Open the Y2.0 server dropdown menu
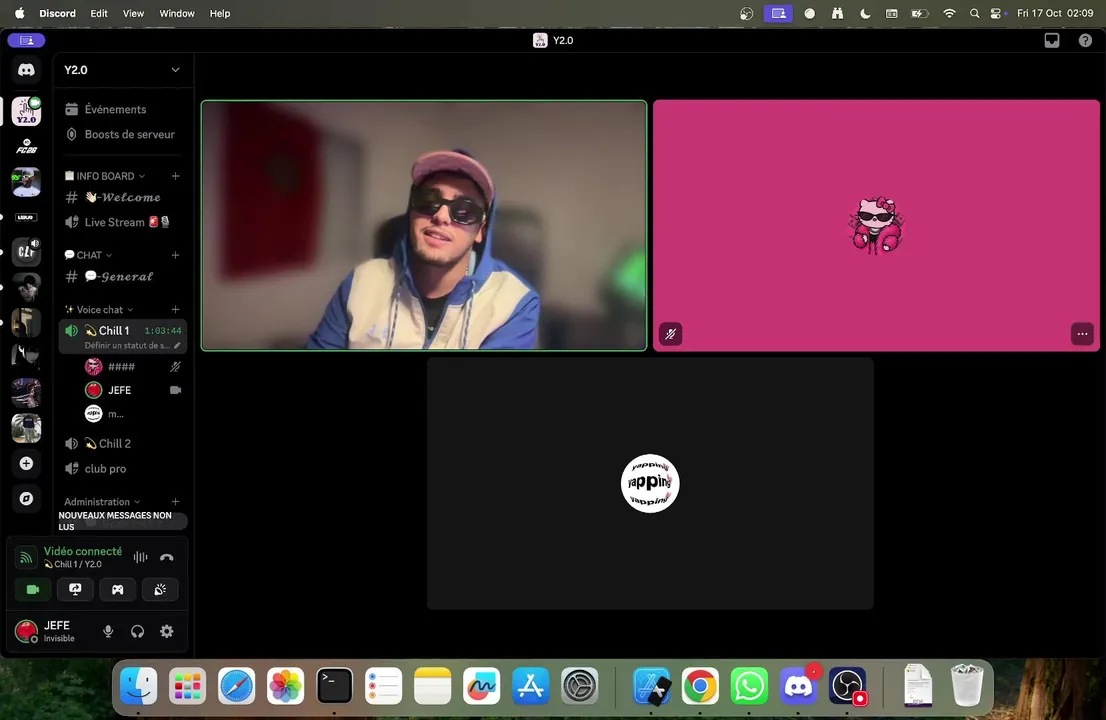The image size is (1106, 720). tap(176, 70)
